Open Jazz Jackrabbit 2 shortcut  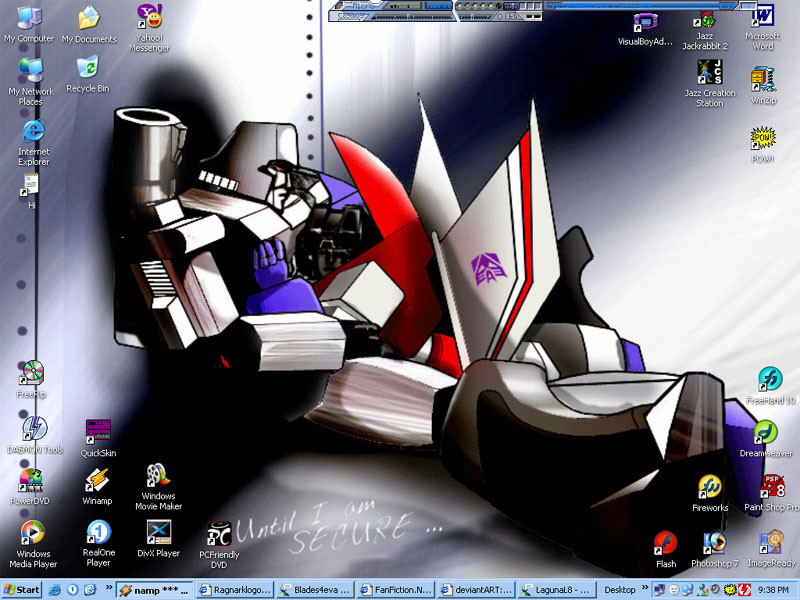(x=706, y=31)
